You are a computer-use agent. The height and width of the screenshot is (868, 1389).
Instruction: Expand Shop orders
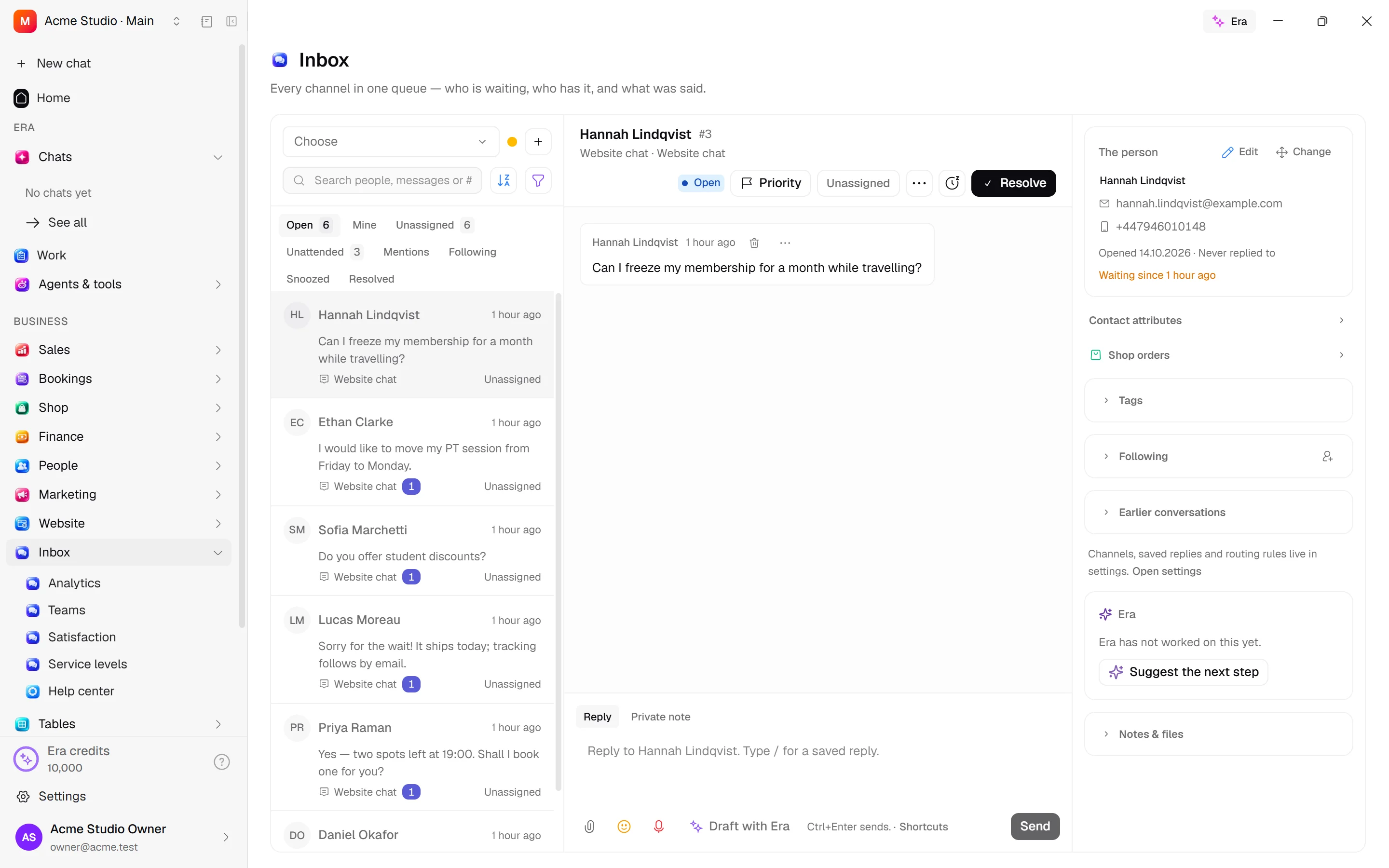coord(1218,355)
